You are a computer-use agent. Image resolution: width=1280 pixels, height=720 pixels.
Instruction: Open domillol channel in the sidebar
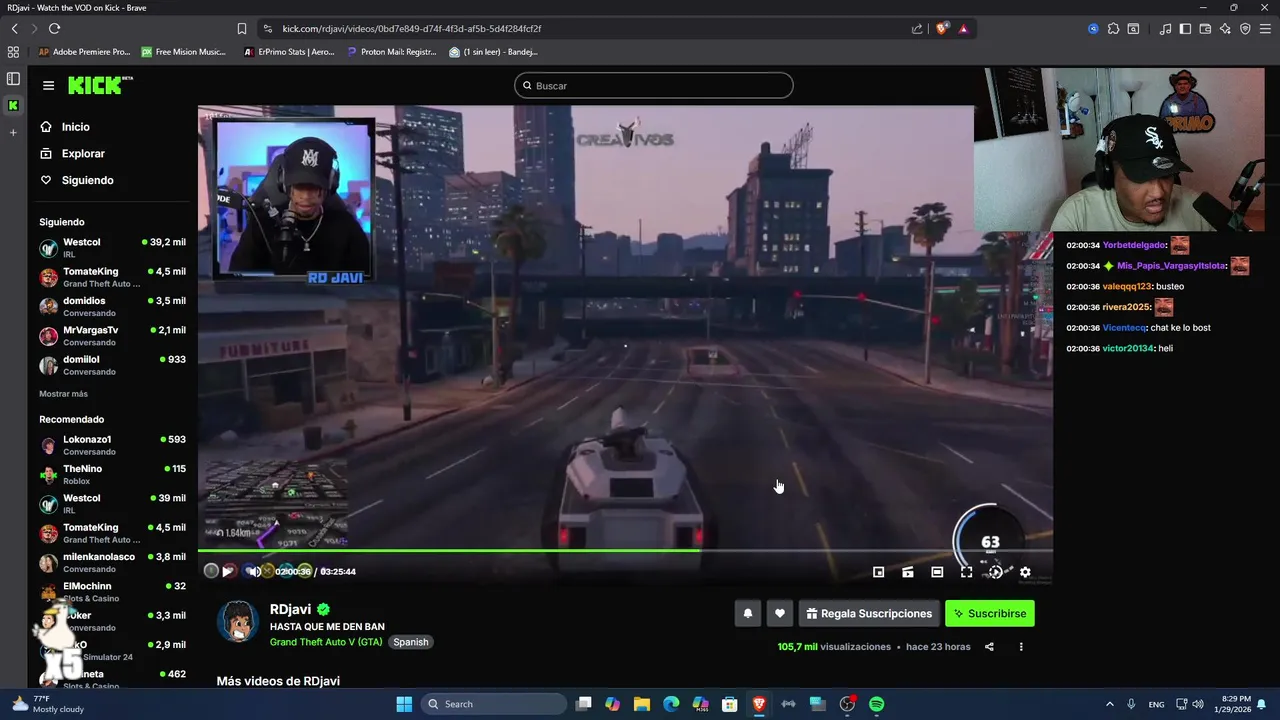click(112, 365)
